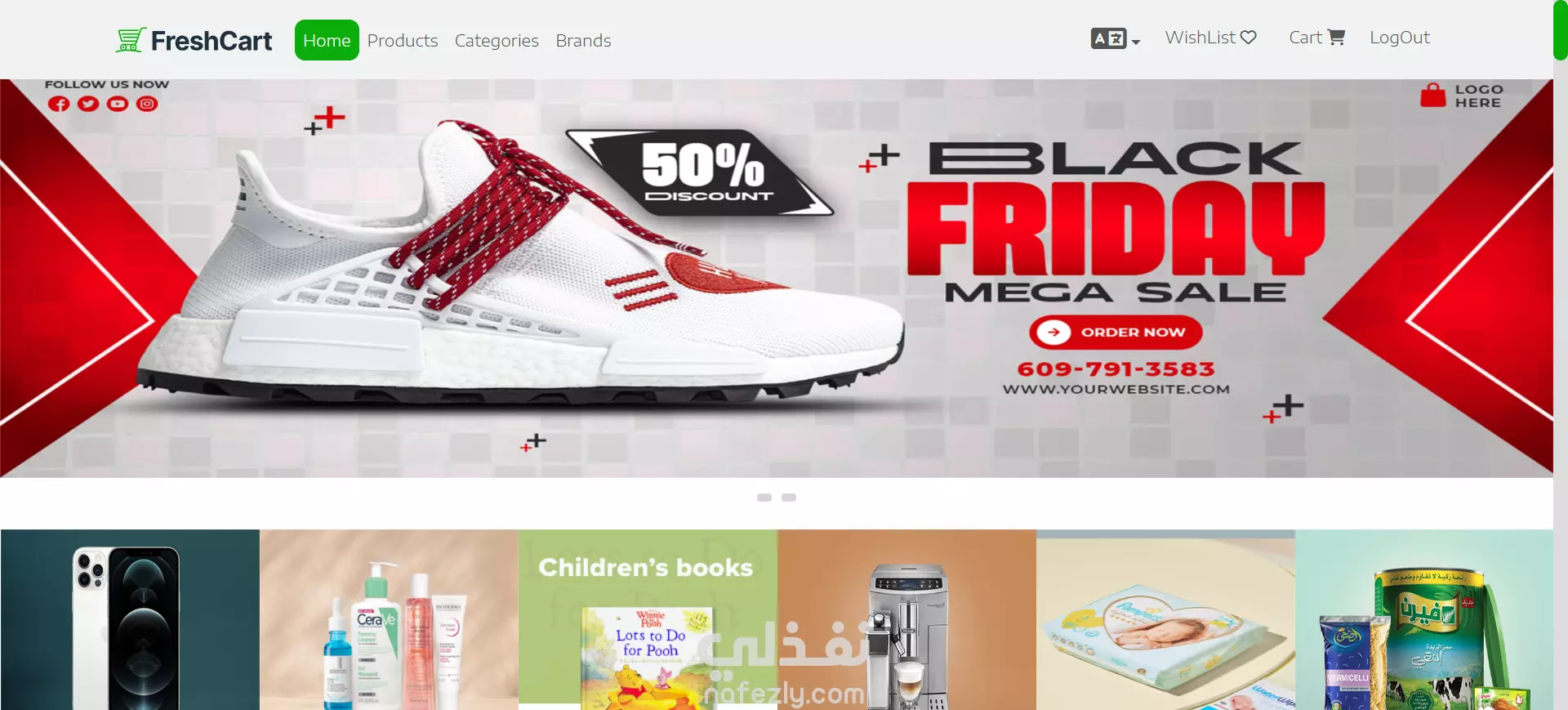This screenshot has height=710, width=1568.
Task: Go to the Products menu item
Action: click(403, 40)
